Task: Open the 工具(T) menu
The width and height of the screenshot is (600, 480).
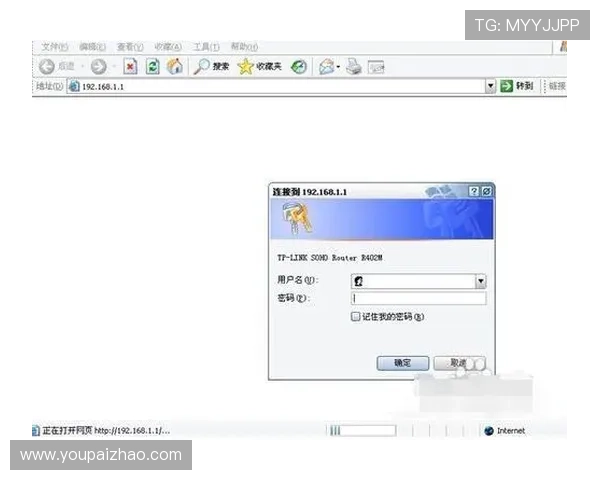Action: coord(207,46)
